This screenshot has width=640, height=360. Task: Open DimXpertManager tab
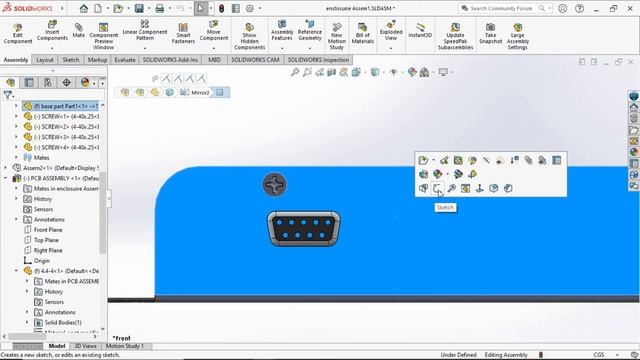point(66,82)
